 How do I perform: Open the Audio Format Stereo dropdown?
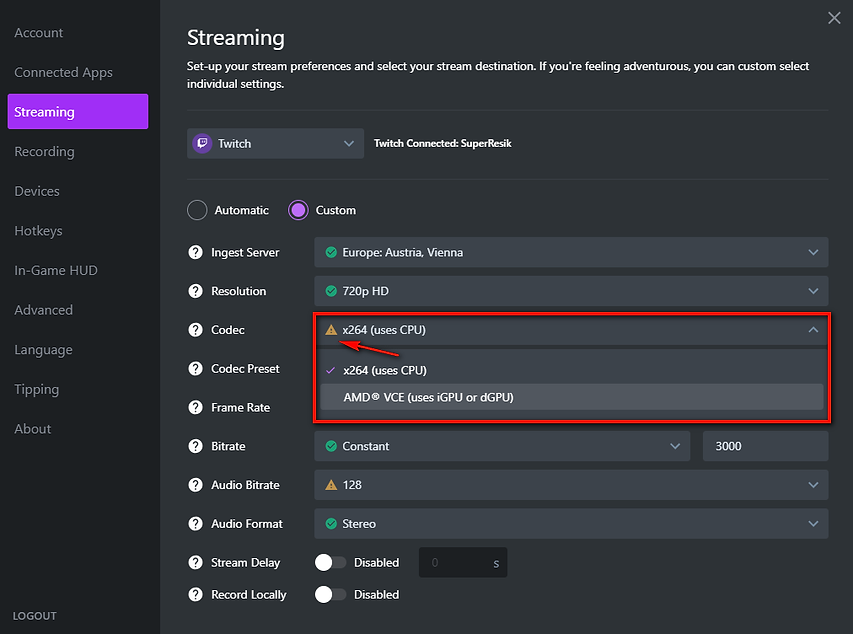click(571, 524)
